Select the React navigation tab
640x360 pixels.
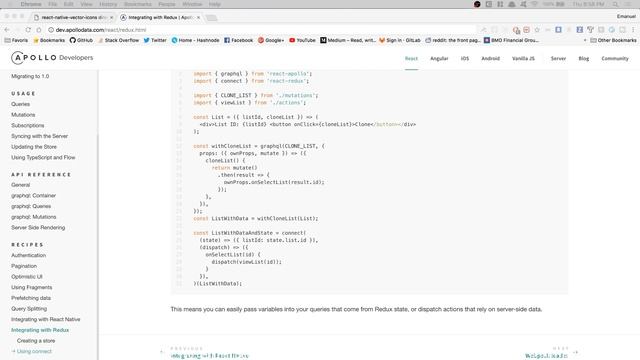(411, 59)
